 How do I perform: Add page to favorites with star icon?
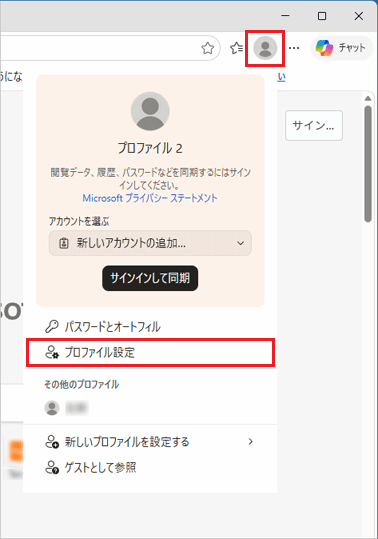point(208,48)
